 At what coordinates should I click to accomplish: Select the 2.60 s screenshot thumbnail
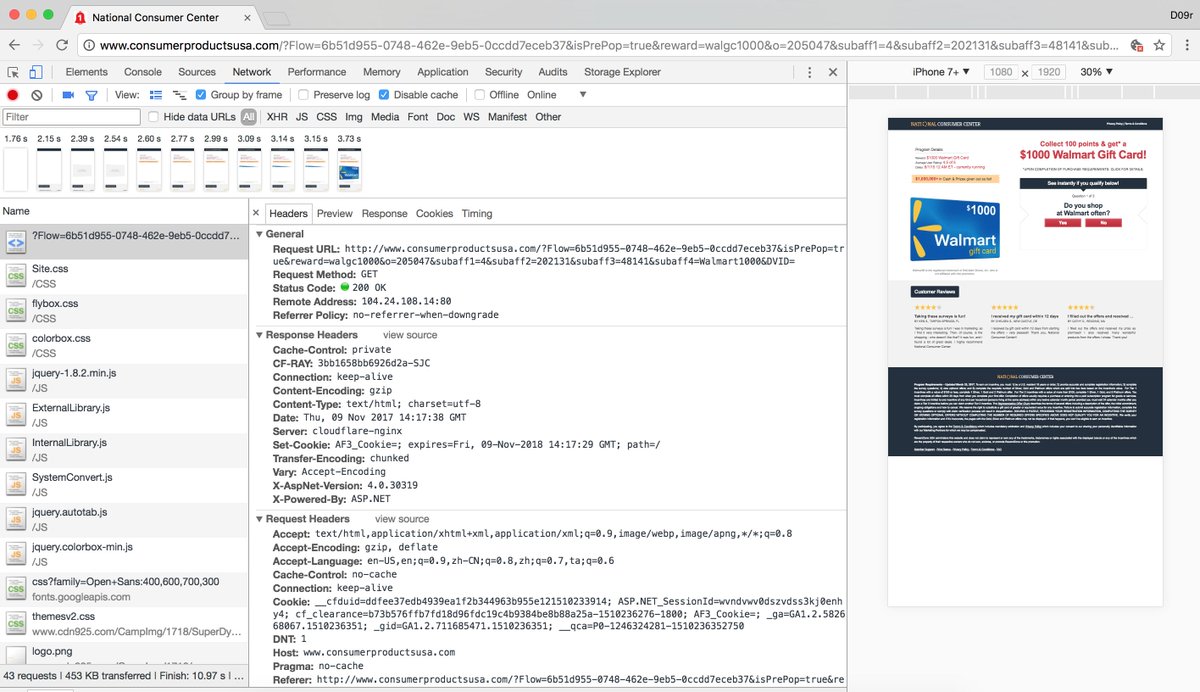(x=149, y=169)
